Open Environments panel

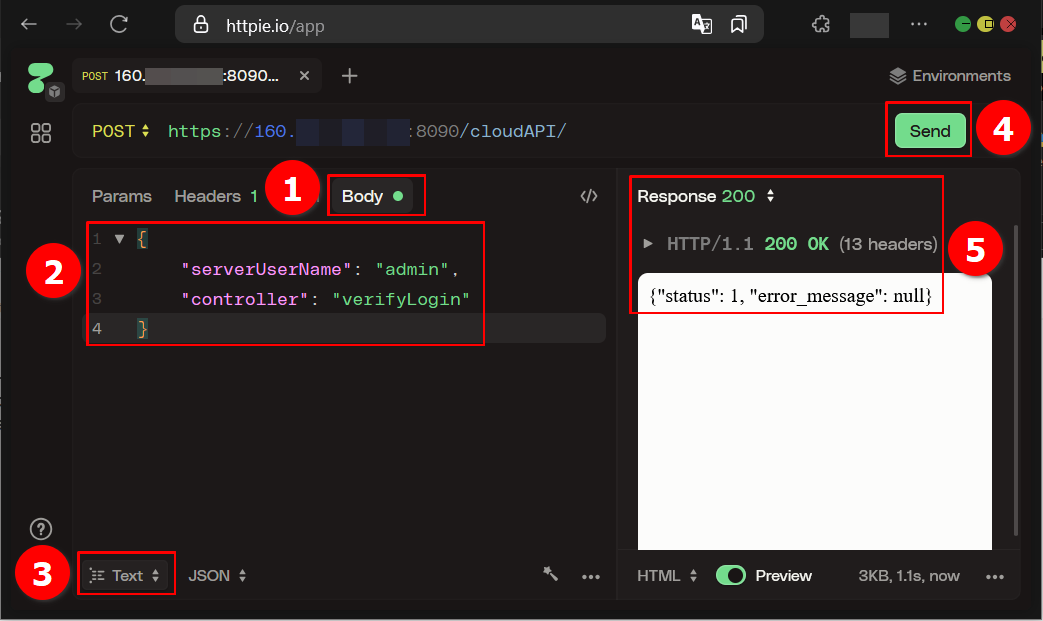pos(950,76)
